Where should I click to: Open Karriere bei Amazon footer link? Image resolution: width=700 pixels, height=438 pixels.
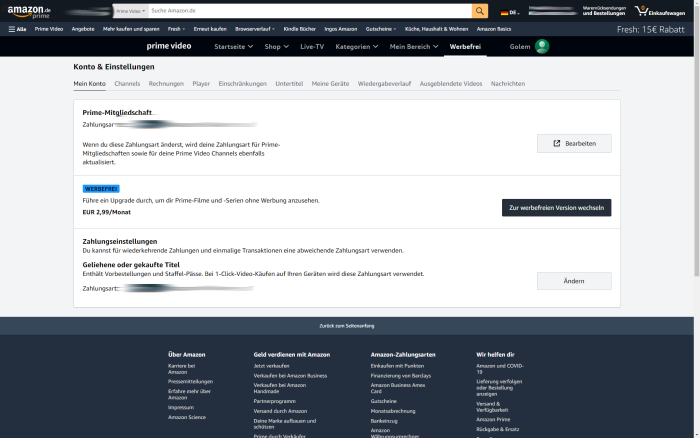click(x=182, y=369)
